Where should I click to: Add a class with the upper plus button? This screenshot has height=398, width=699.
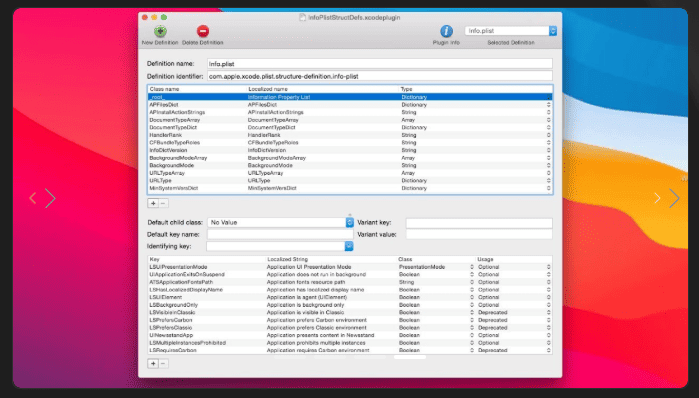pos(153,203)
